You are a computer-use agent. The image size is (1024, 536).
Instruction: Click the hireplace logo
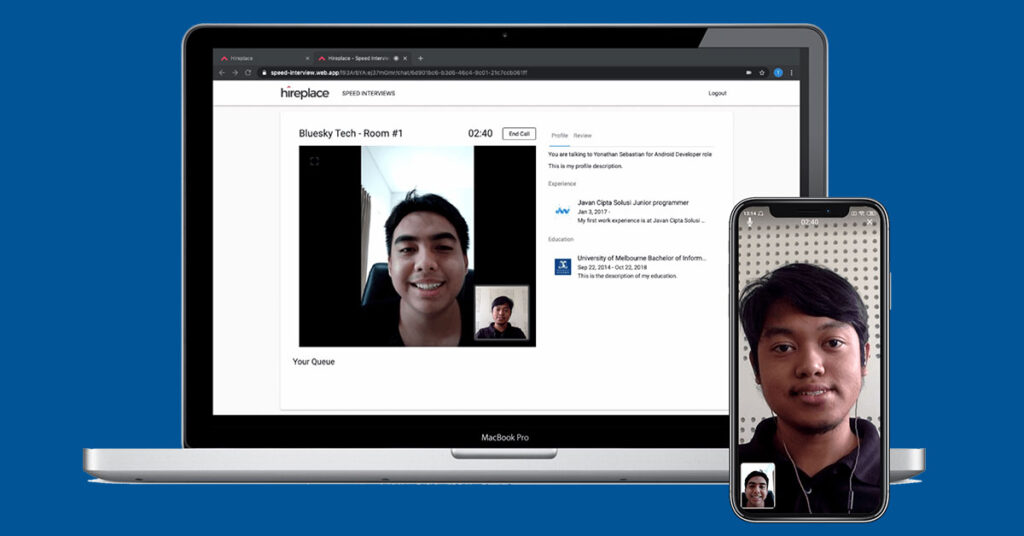click(x=304, y=93)
